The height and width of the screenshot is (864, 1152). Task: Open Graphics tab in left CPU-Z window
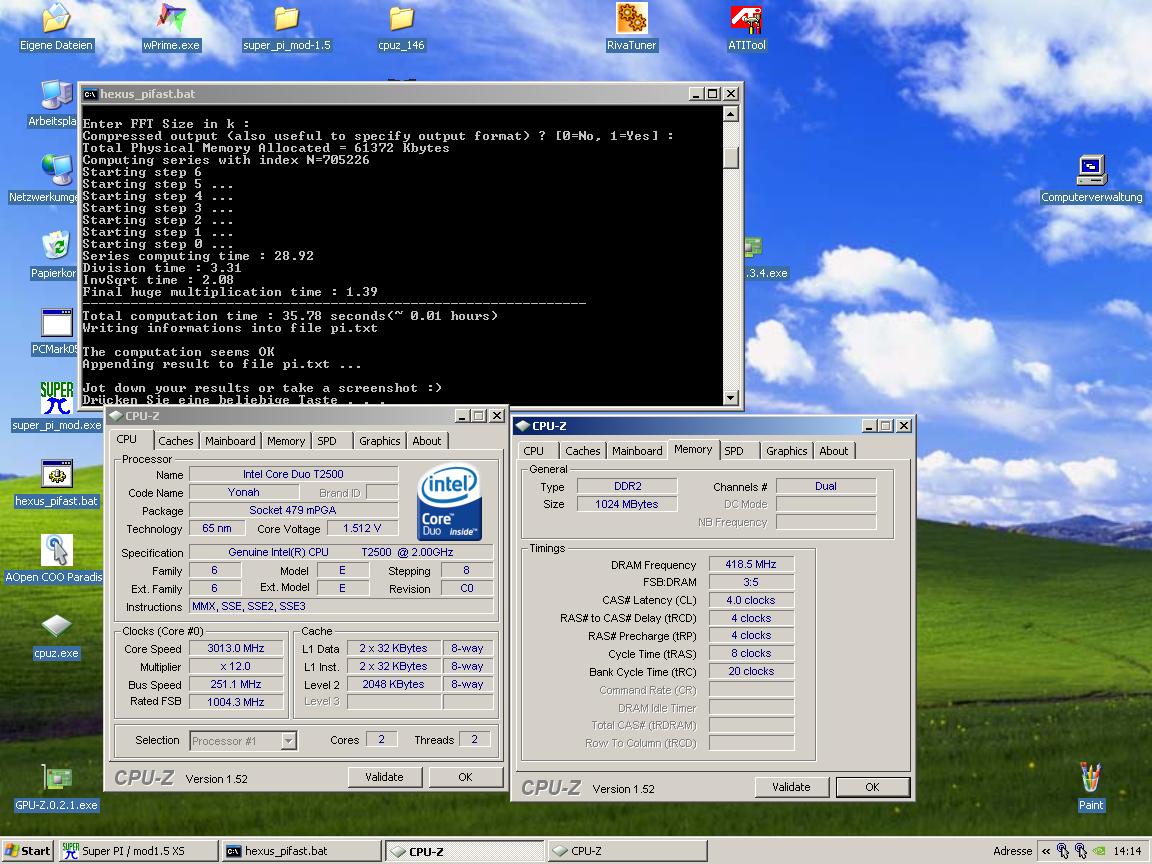379,441
